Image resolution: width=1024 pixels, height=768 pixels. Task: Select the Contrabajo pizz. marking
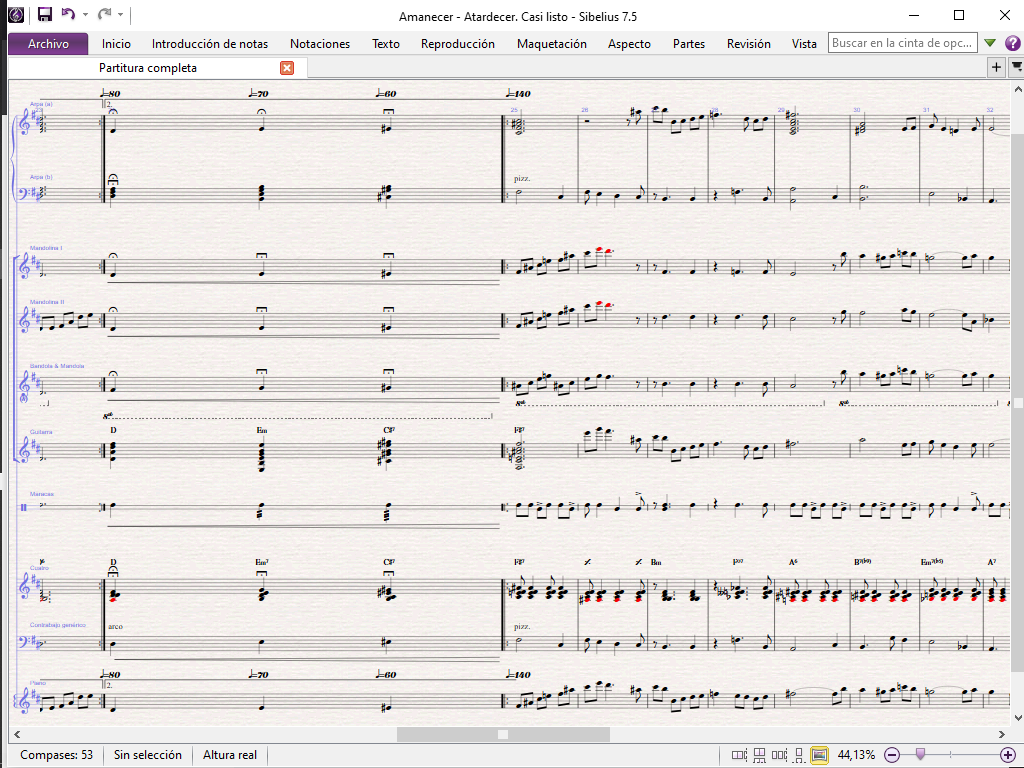click(522, 626)
